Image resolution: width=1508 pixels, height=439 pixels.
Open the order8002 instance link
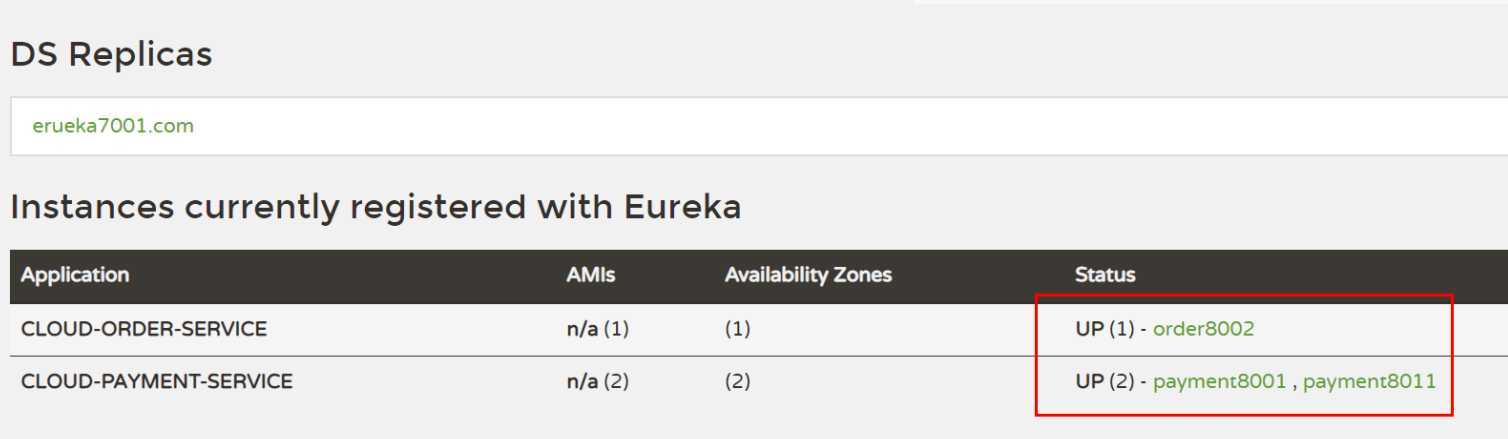(x=1203, y=329)
